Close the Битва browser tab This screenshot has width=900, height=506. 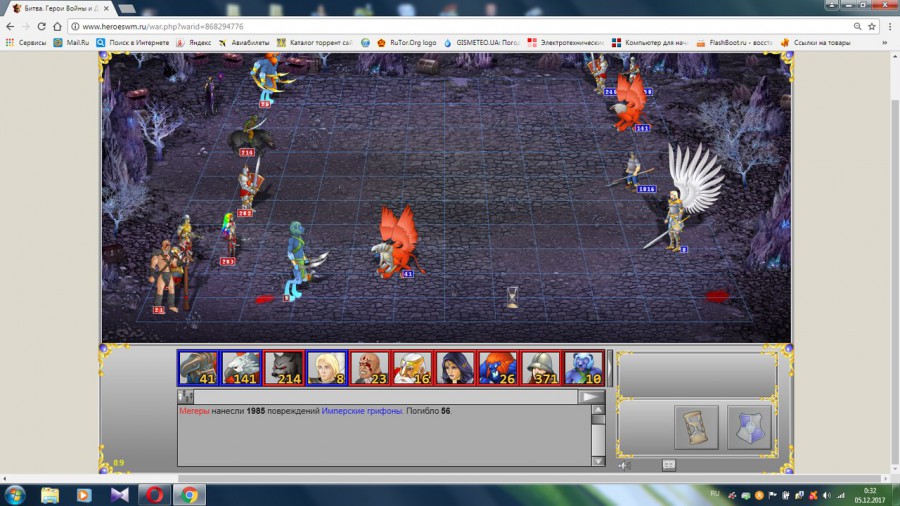pos(106,9)
